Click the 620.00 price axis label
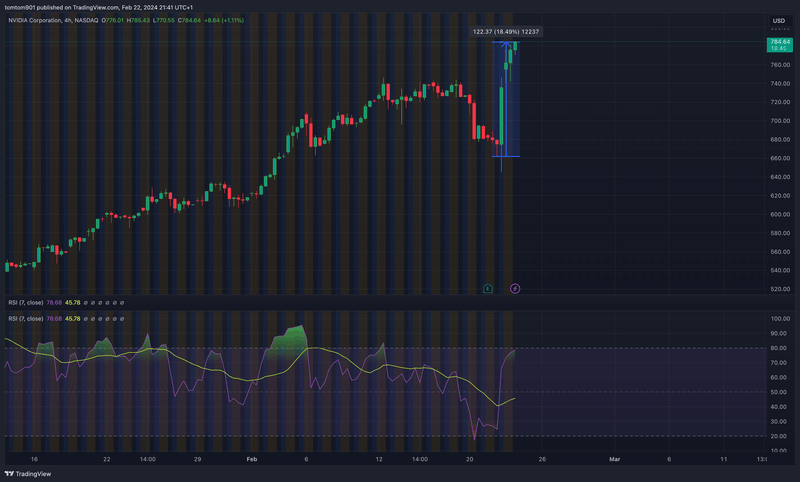This screenshot has width=800, height=482. [781, 196]
